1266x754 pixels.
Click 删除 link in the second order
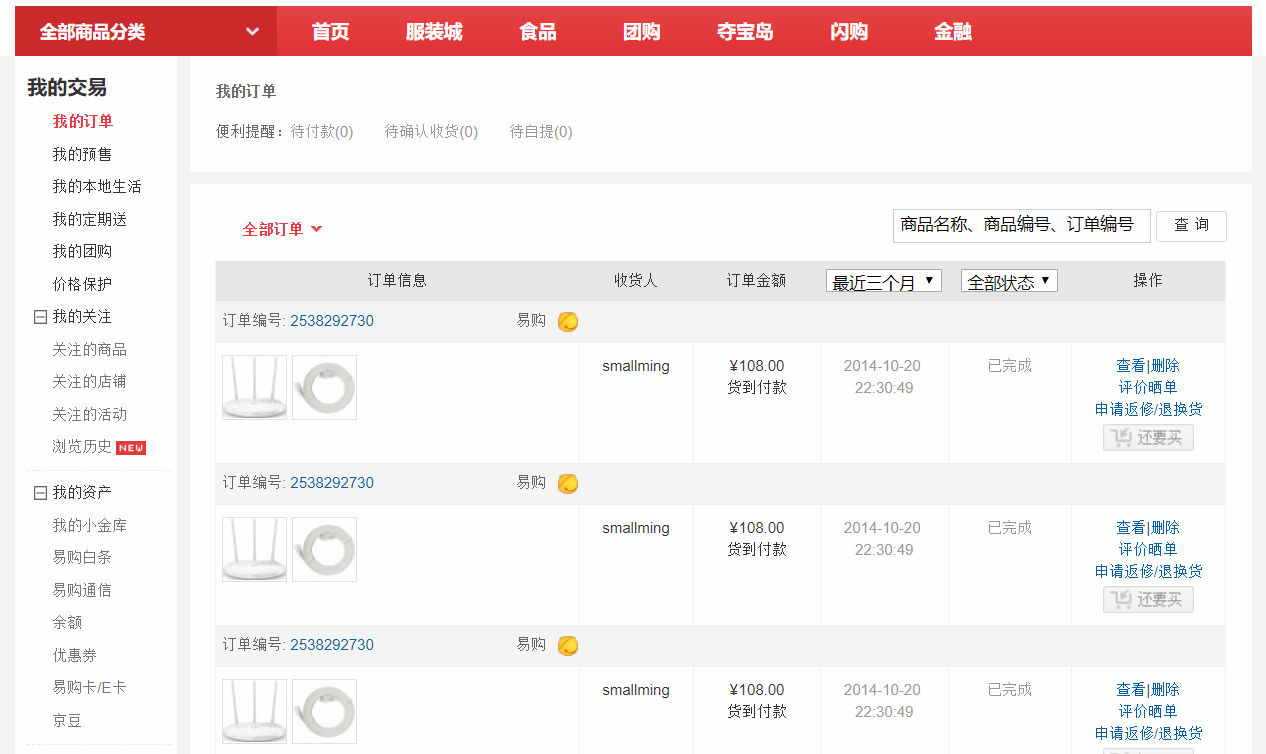click(1165, 528)
